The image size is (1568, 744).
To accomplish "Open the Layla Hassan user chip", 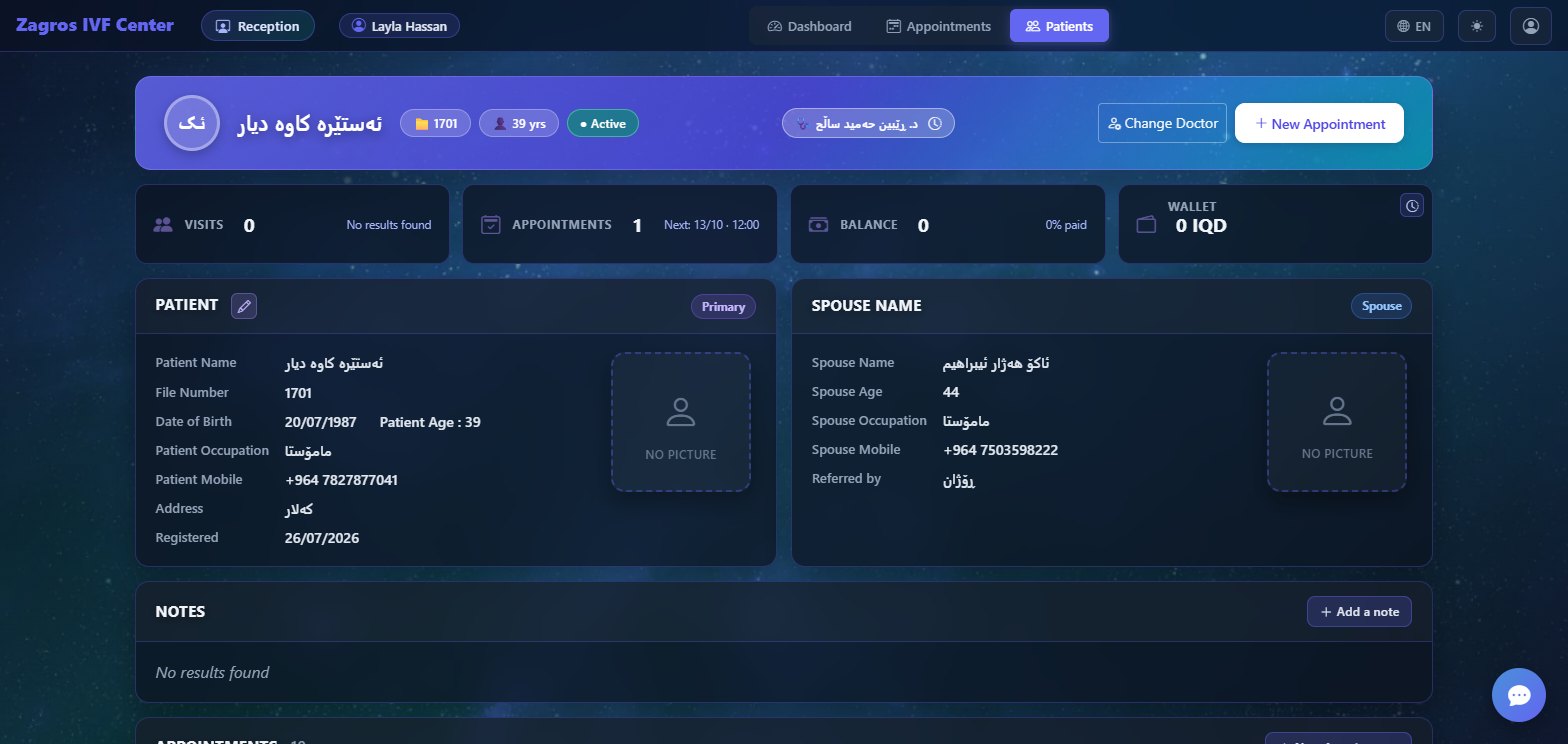I will tap(399, 26).
